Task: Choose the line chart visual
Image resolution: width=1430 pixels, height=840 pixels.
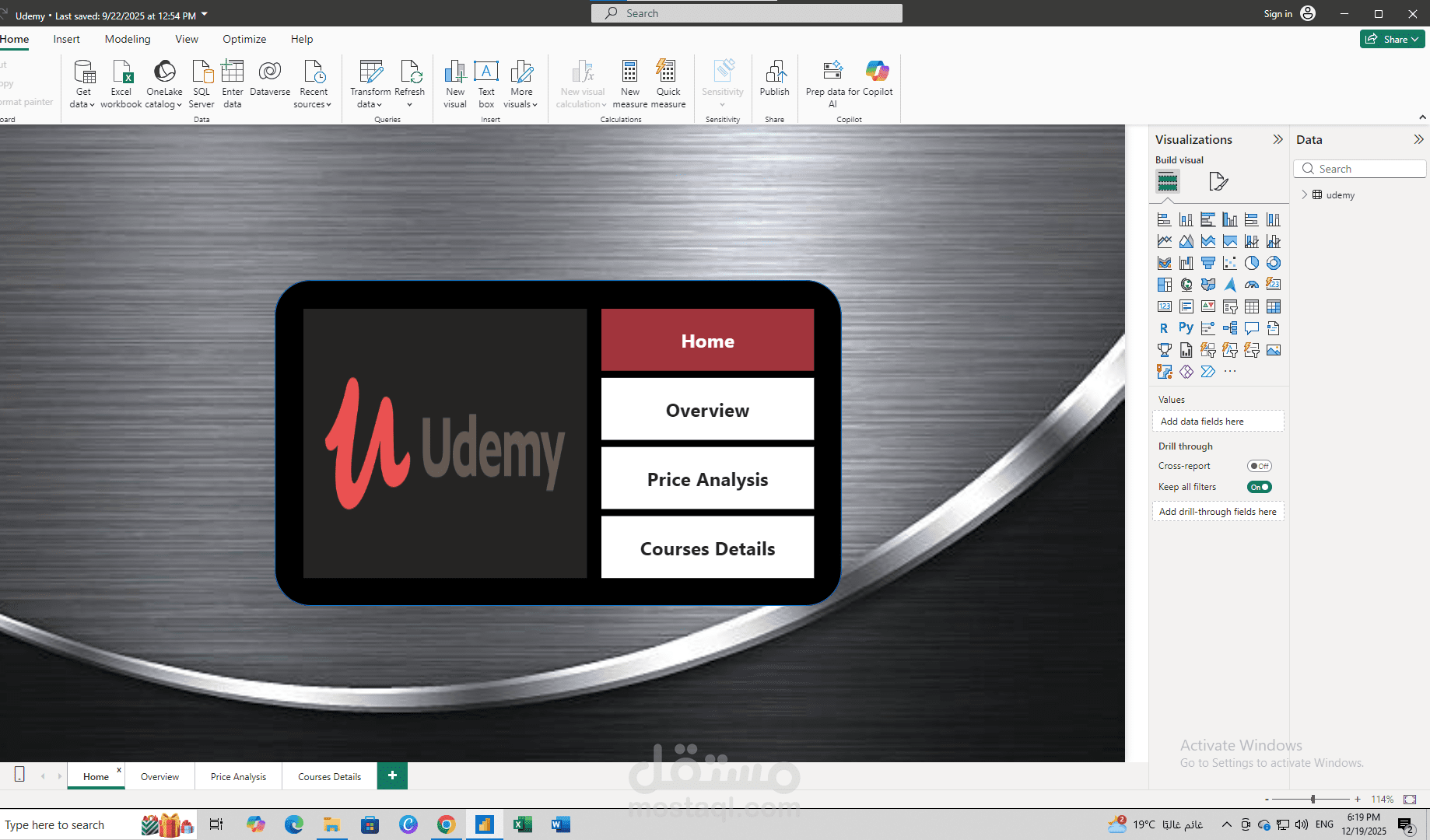Action: (x=1164, y=241)
